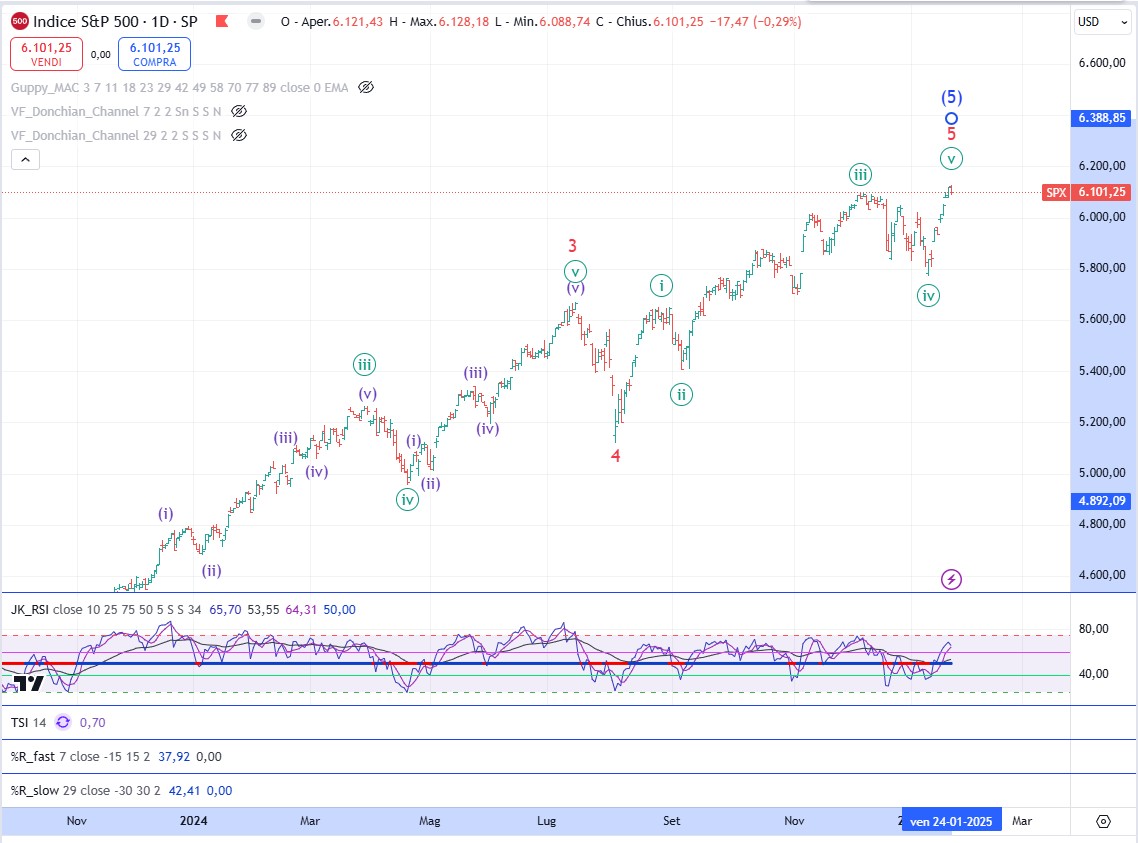
Task: Select the green circled iii above the January high
Action: (860, 174)
